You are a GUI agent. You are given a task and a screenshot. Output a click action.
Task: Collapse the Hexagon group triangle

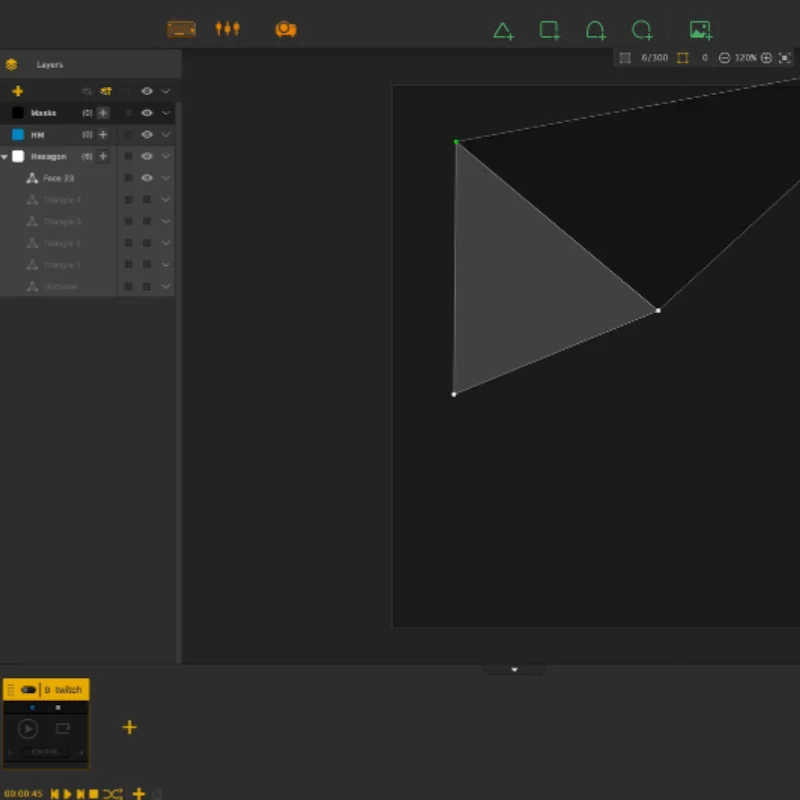tap(5, 157)
